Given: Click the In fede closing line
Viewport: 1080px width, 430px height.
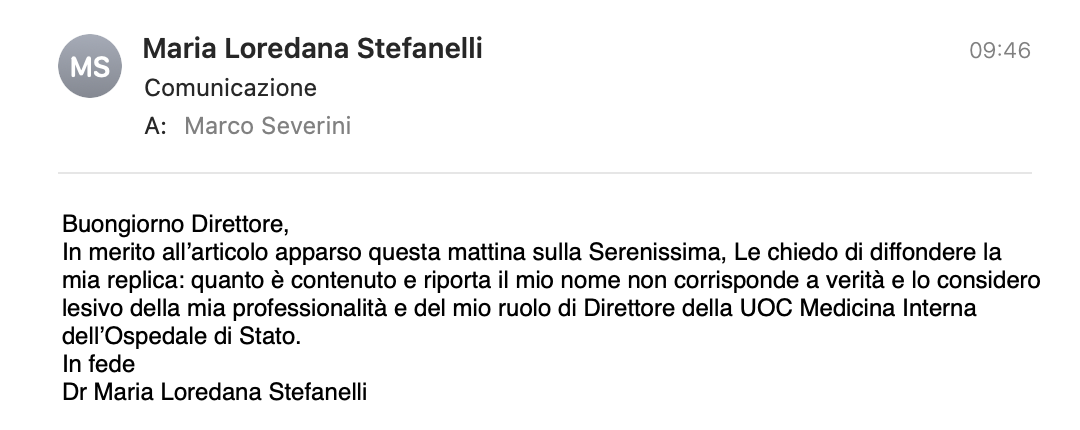Looking at the screenshot, I should point(98,365).
